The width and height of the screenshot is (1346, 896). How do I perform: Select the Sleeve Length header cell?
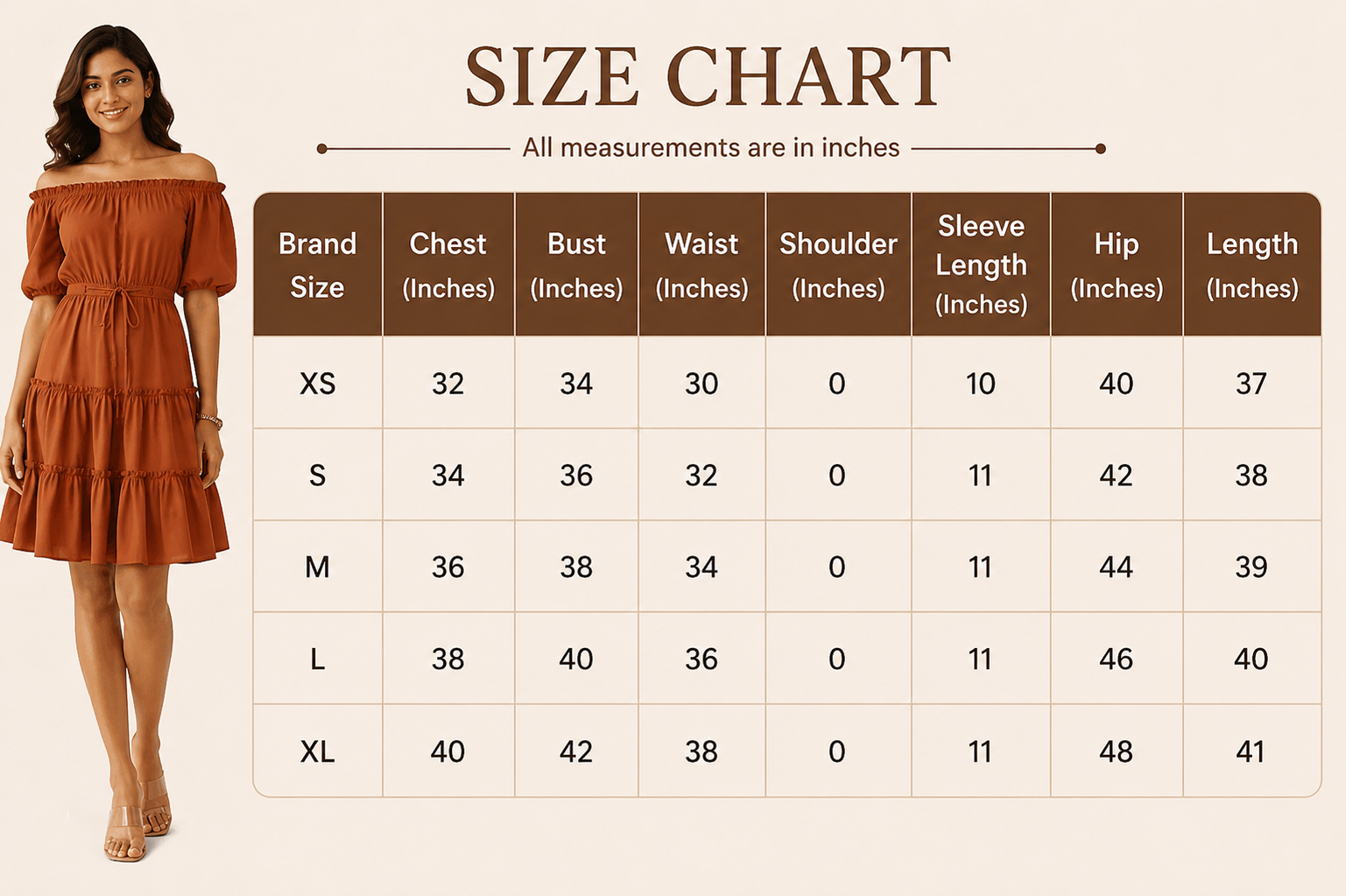click(981, 265)
